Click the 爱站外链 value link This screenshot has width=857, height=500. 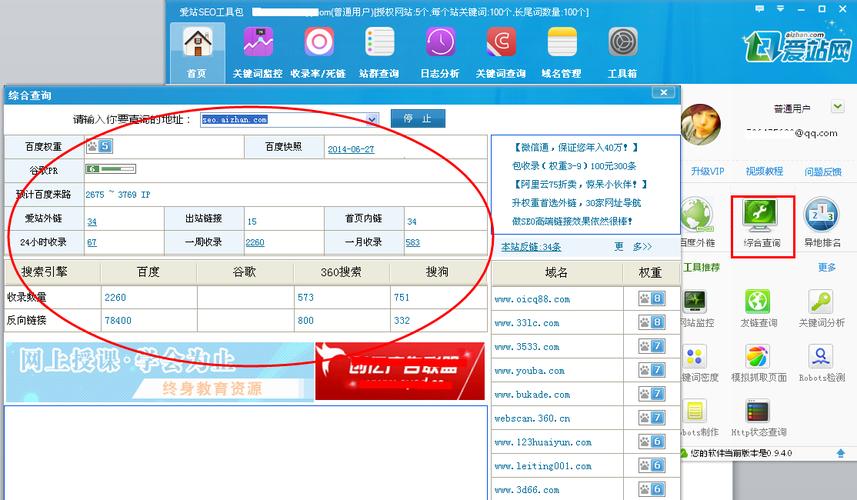(92, 222)
